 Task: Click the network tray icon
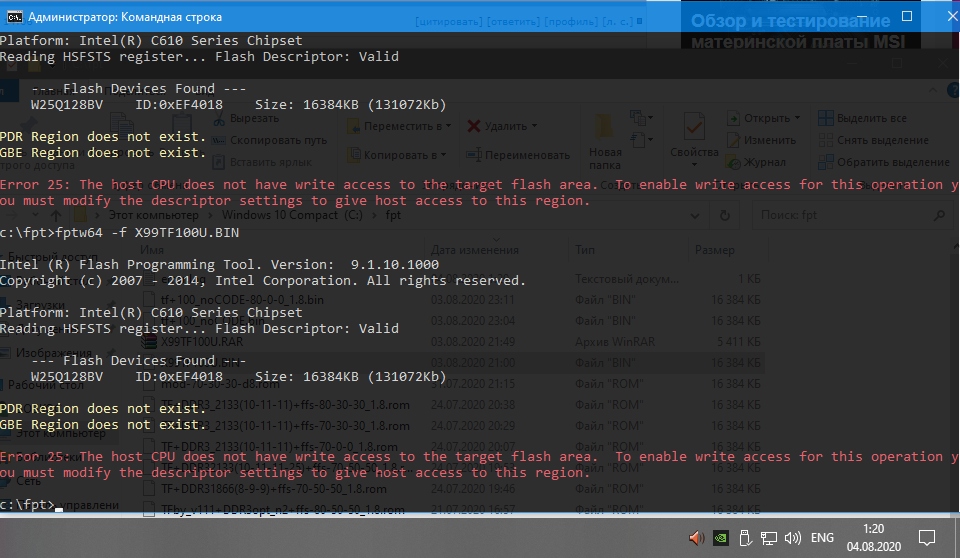tap(768, 538)
